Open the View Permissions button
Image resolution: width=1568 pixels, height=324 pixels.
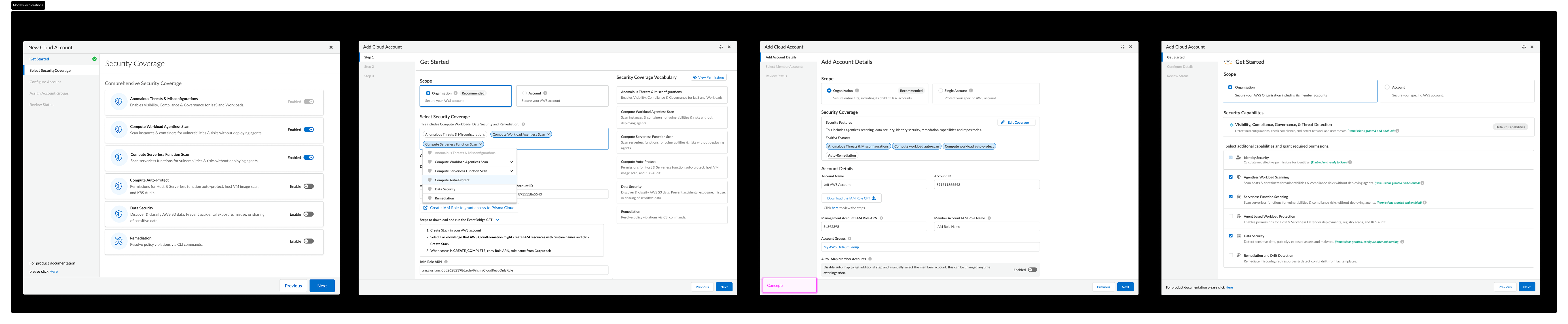pyautogui.click(x=708, y=77)
